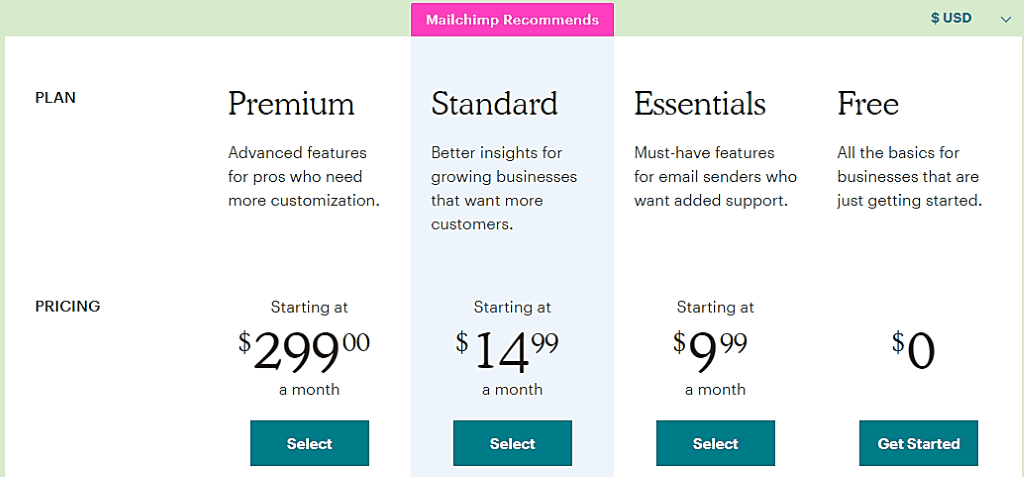Screen dimensions: 1024x477
Task: Click the currency dropdown chevron arrow
Action: tap(1005, 19)
